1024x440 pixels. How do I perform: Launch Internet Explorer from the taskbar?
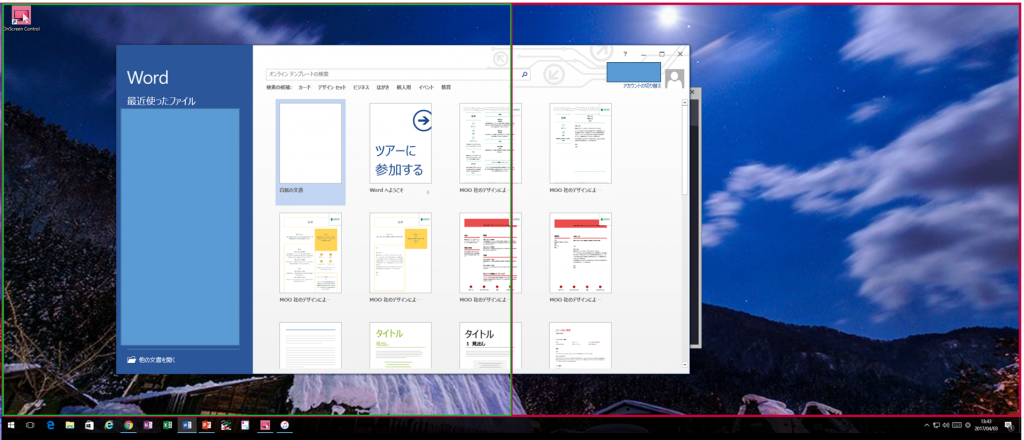click(109, 425)
